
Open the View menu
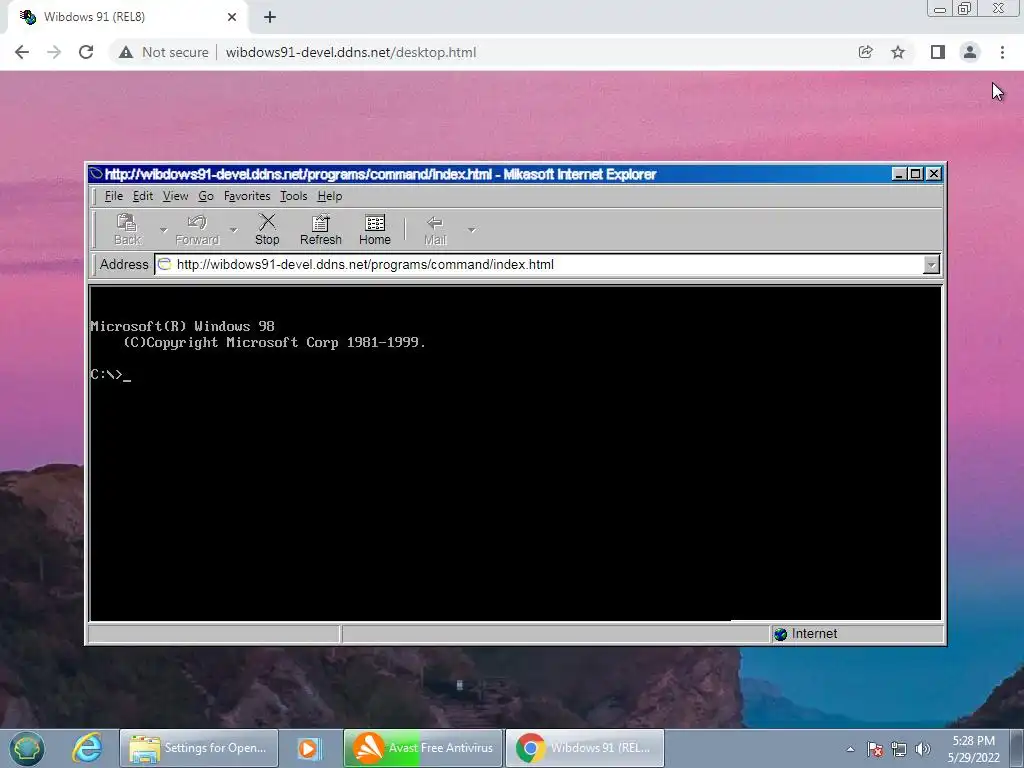pos(176,196)
